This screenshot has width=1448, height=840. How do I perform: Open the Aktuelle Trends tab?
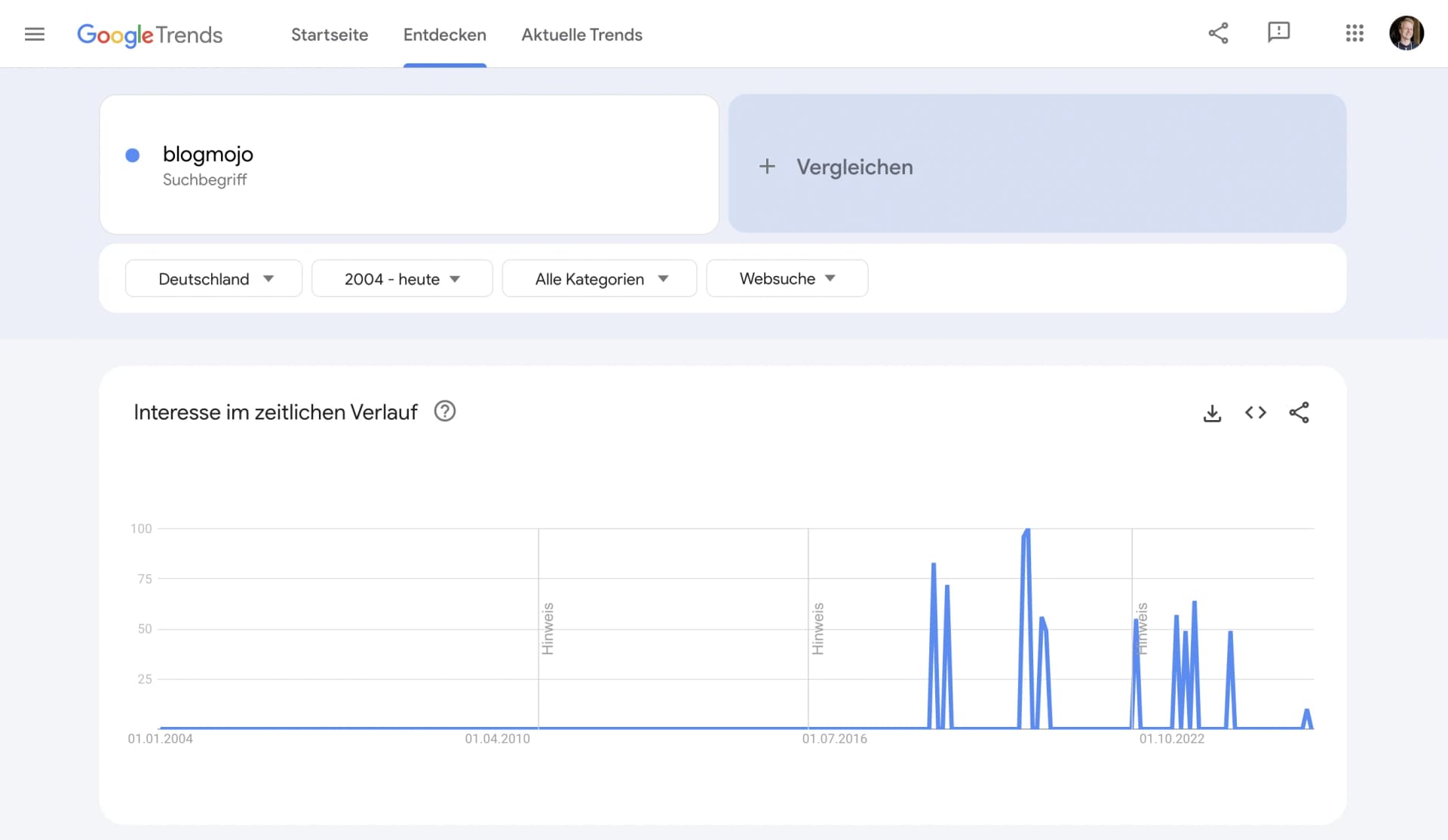click(581, 35)
